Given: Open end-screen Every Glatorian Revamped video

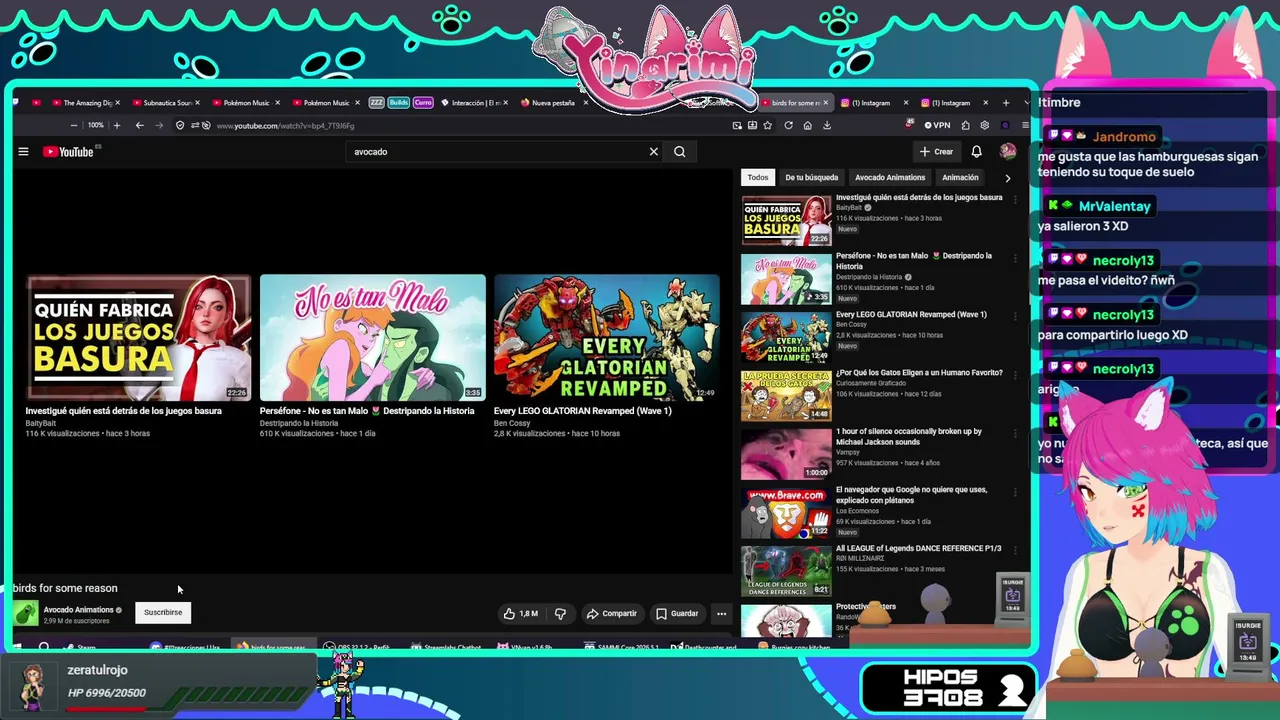Looking at the screenshot, I should point(606,338).
